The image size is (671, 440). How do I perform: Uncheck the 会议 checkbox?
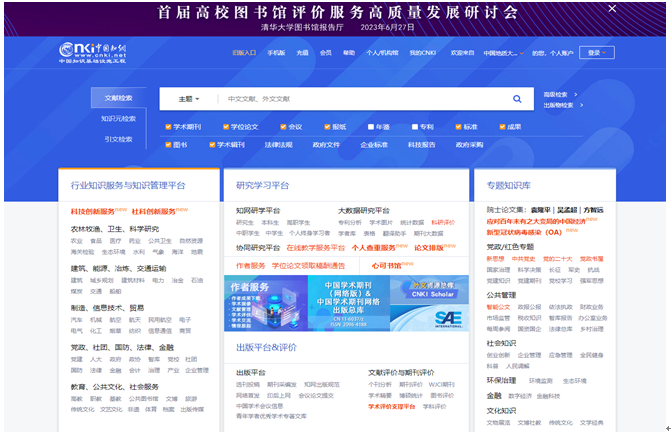click(x=283, y=127)
